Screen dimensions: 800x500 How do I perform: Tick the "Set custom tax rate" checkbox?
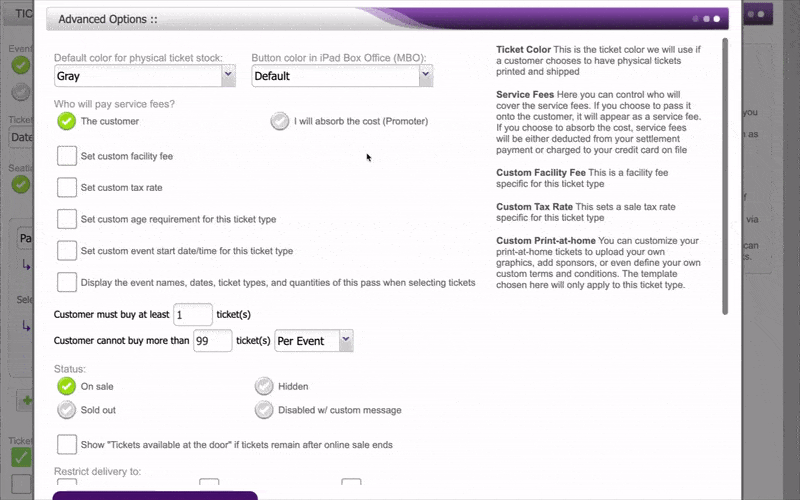click(x=67, y=187)
